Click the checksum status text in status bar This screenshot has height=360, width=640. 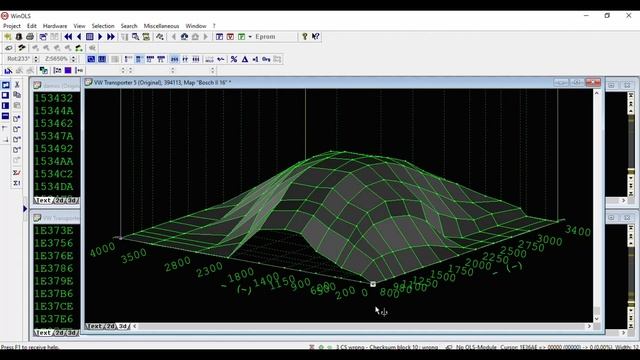pyautogui.click(x=387, y=347)
